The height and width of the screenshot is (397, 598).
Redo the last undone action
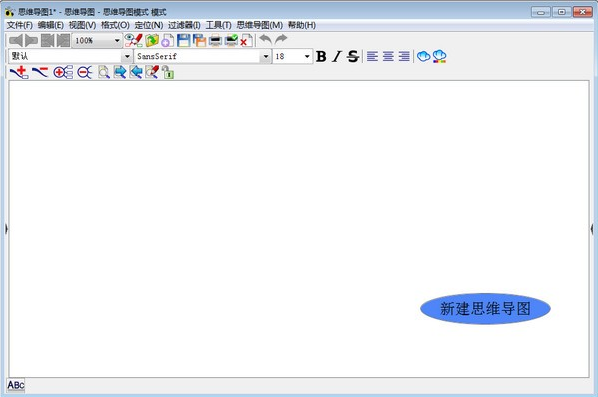click(x=281, y=39)
